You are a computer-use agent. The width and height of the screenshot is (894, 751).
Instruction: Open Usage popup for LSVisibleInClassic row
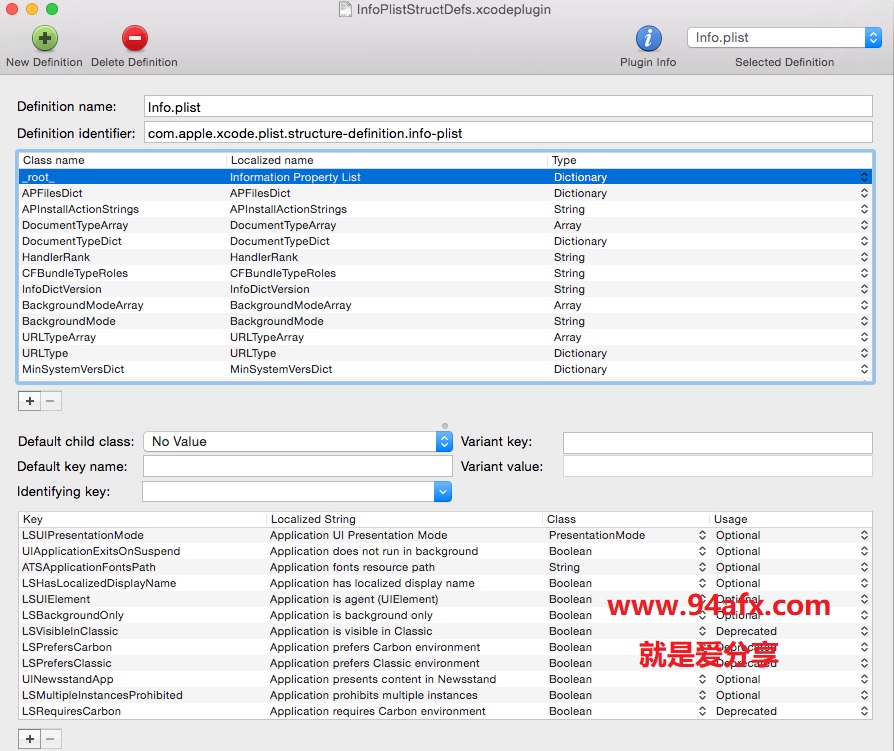(x=864, y=631)
